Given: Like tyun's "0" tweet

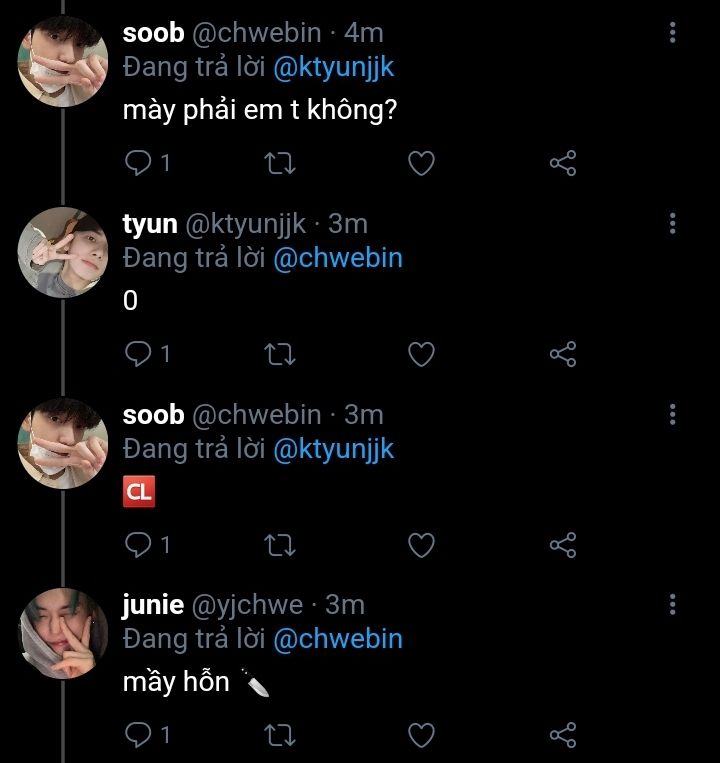Looking at the screenshot, I should point(422,353).
